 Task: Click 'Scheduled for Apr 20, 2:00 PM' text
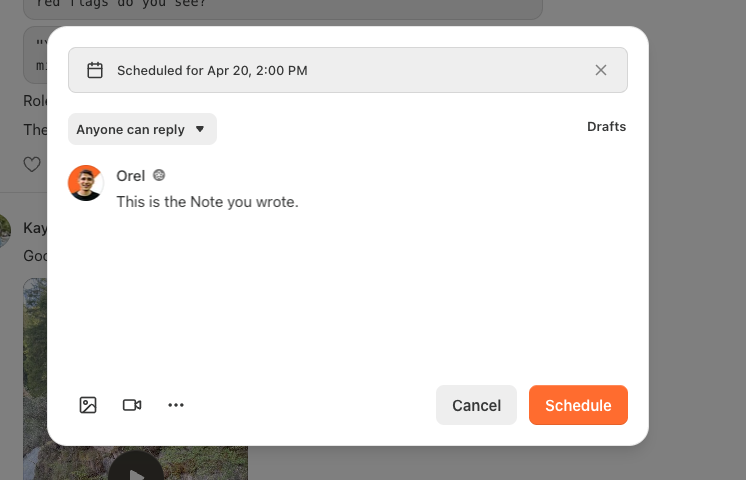pos(212,70)
